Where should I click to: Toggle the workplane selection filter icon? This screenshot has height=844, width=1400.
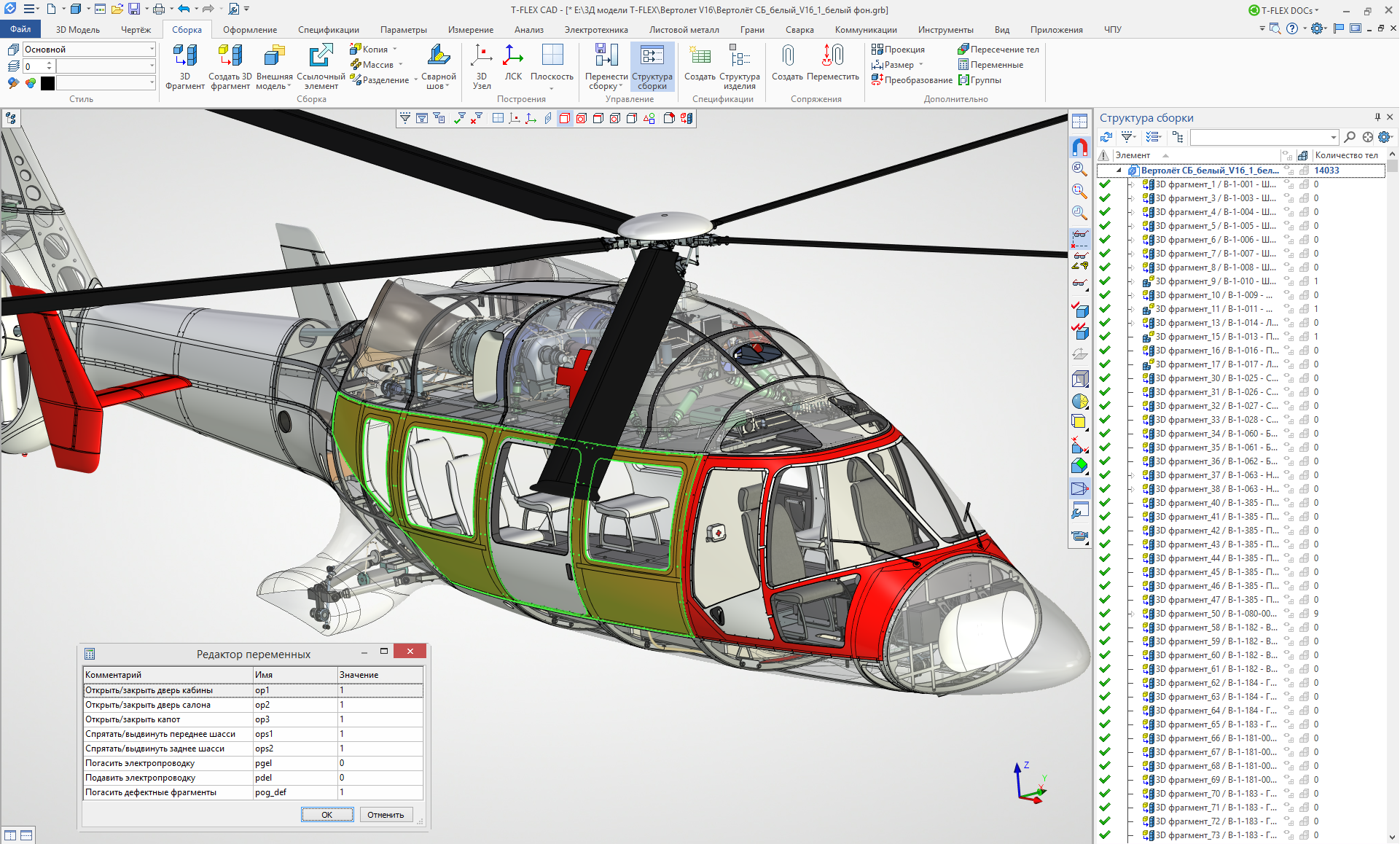point(498,118)
